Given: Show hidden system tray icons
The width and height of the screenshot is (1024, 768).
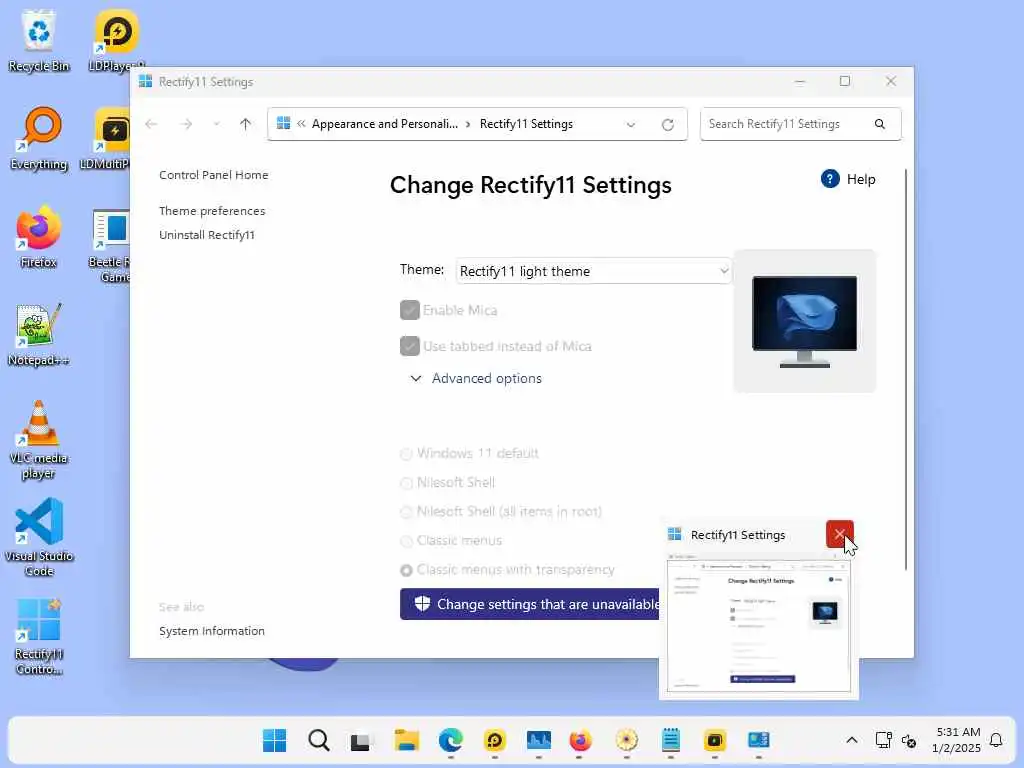Looking at the screenshot, I should coord(852,741).
